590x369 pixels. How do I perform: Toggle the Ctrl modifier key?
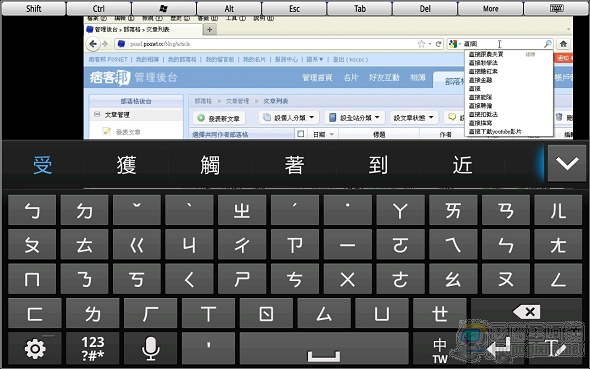99,8
